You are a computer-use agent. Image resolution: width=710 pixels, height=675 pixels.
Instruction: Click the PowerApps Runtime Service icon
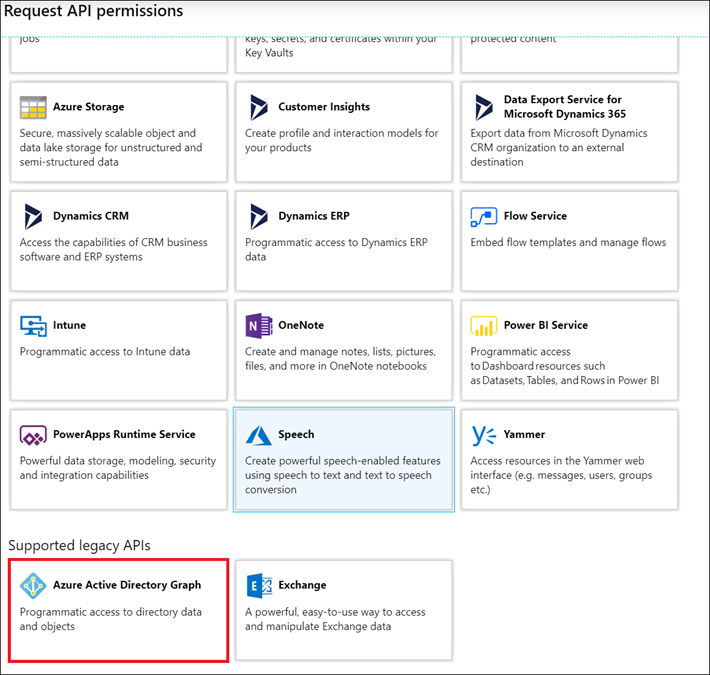[33, 435]
